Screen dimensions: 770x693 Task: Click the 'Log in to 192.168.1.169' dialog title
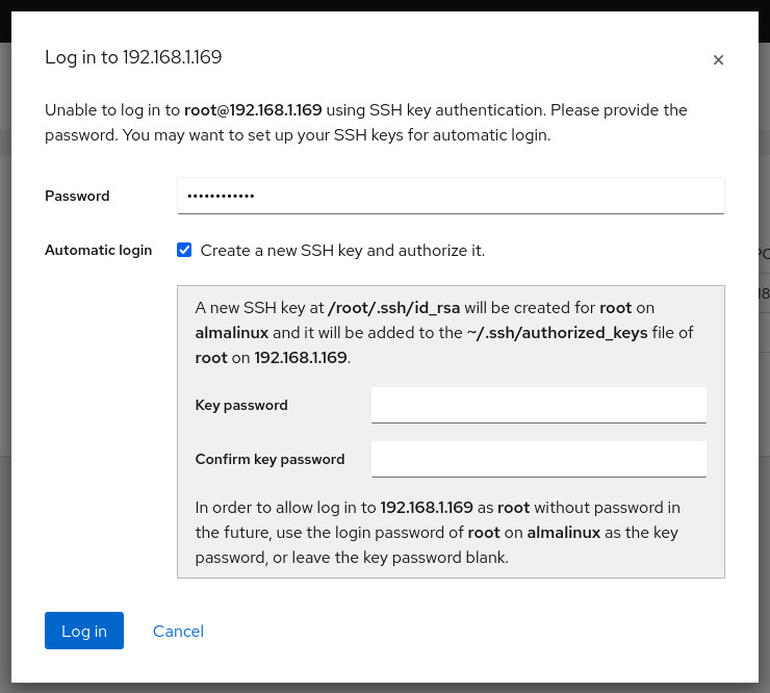click(133, 57)
